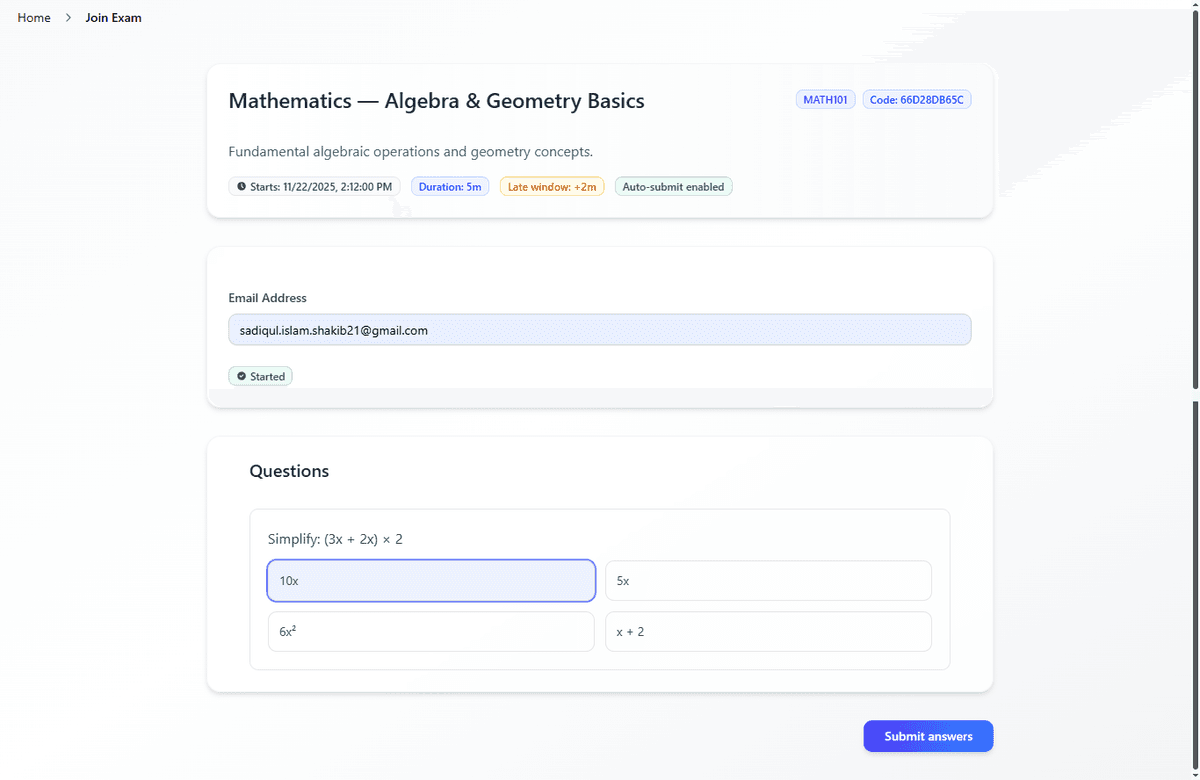This screenshot has width=1200, height=780.
Task: Click the Late window: +2m chip
Action: pyautogui.click(x=552, y=186)
